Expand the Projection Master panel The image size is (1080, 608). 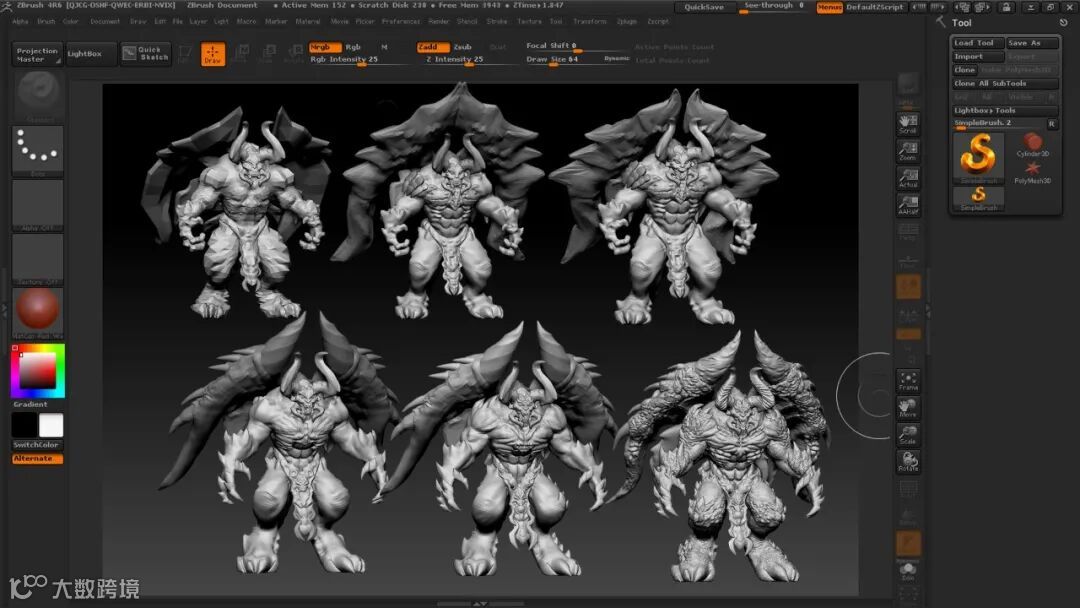coord(37,54)
